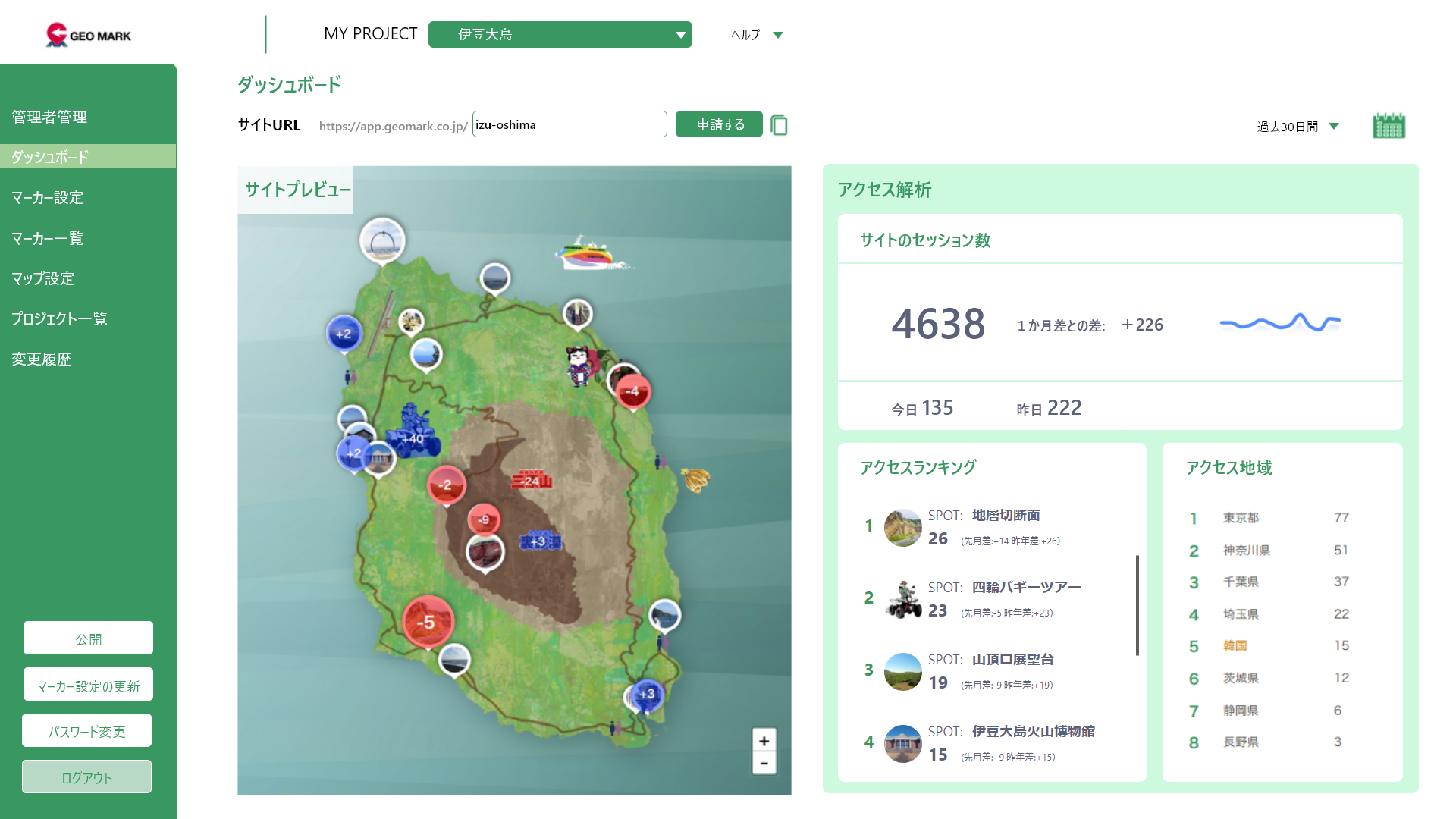Select the red -5 marker on map
This screenshot has height=819, width=1456.
[428, 622]
